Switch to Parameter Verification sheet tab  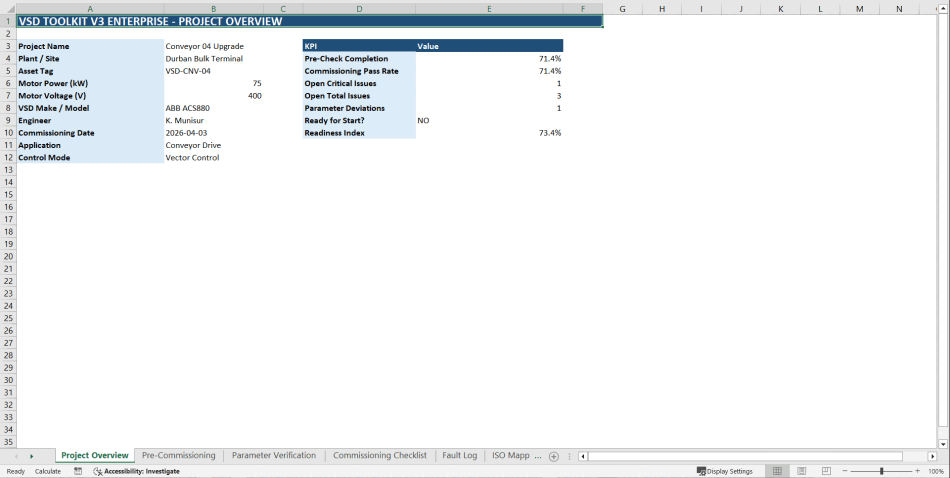pyautogui.click(x=273, y=455)
